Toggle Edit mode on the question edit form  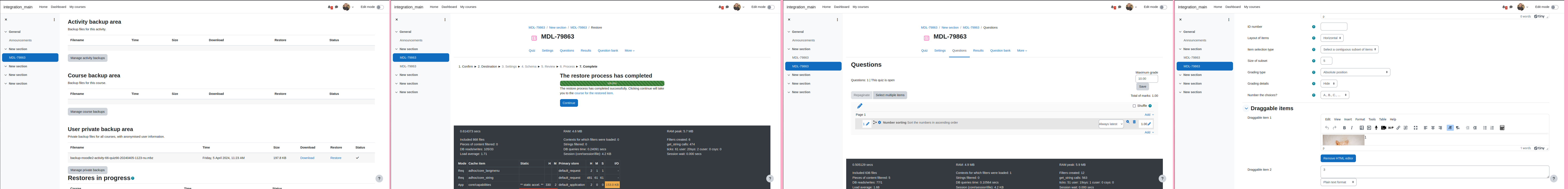[x=1555, y=7]
